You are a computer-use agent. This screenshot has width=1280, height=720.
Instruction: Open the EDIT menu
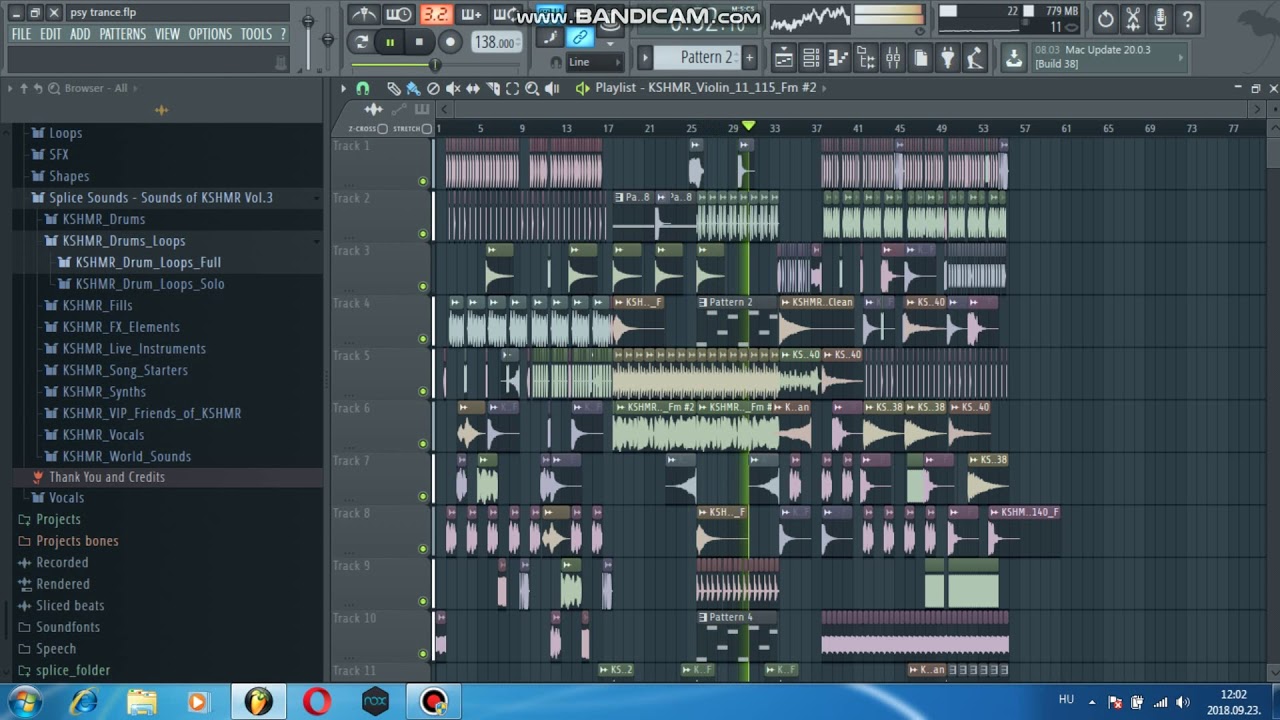[51, 34]
